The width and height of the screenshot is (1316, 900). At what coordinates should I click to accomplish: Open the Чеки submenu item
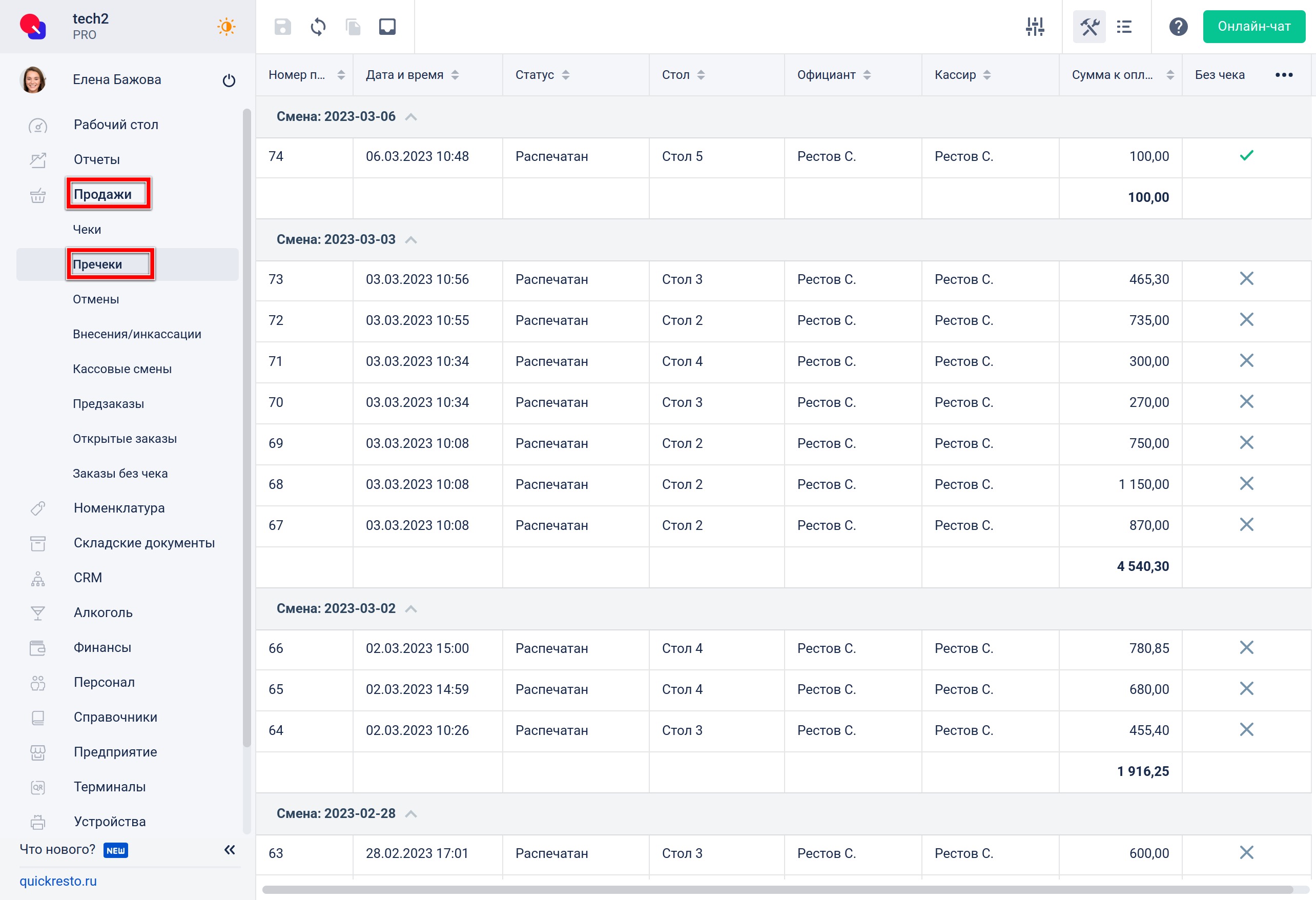(87, 230)
